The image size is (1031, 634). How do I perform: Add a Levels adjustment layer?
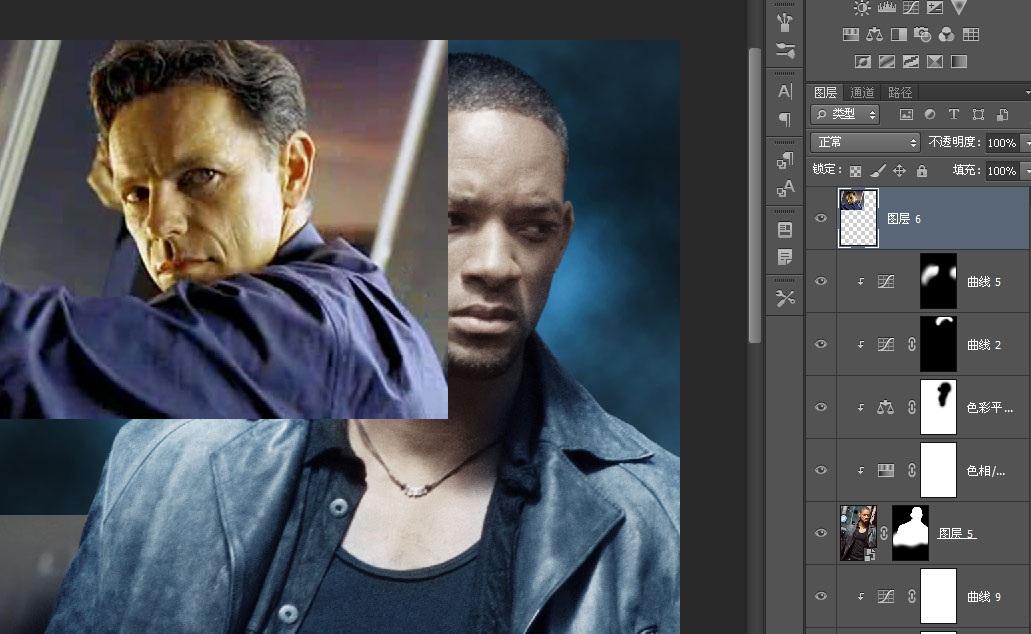[x=887, y=8]
